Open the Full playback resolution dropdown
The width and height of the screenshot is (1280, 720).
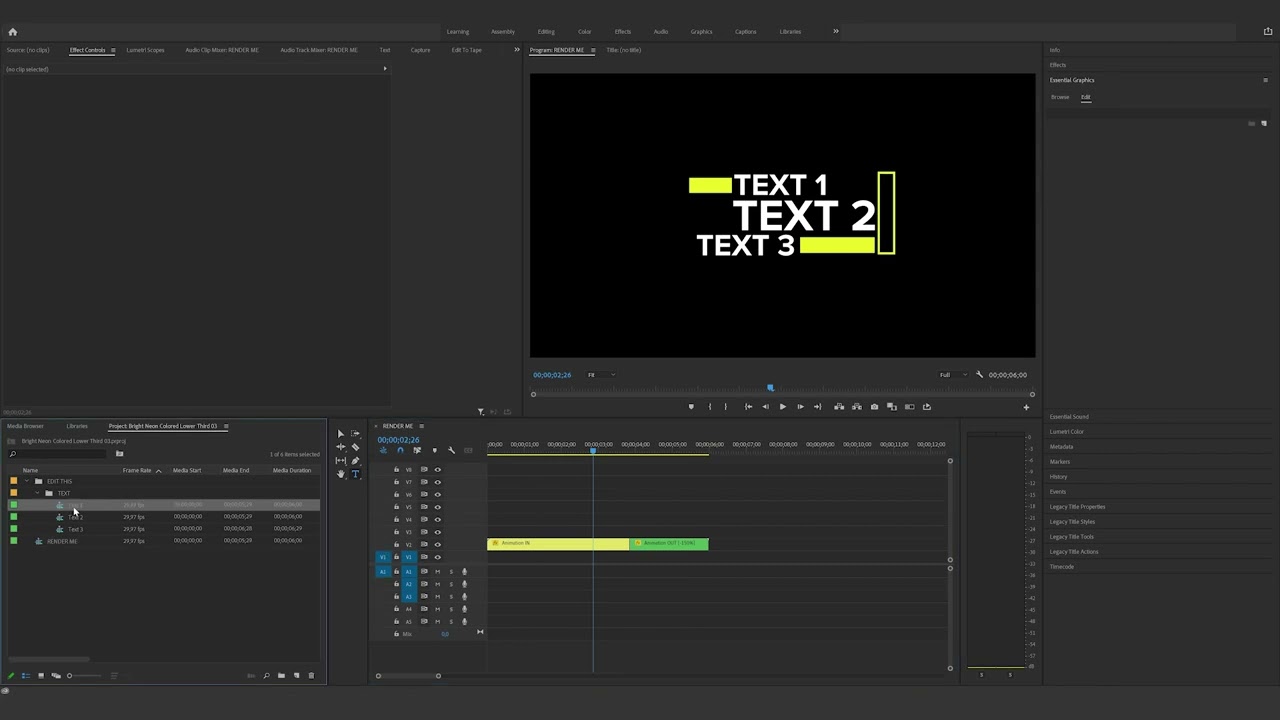click(952, 375)
